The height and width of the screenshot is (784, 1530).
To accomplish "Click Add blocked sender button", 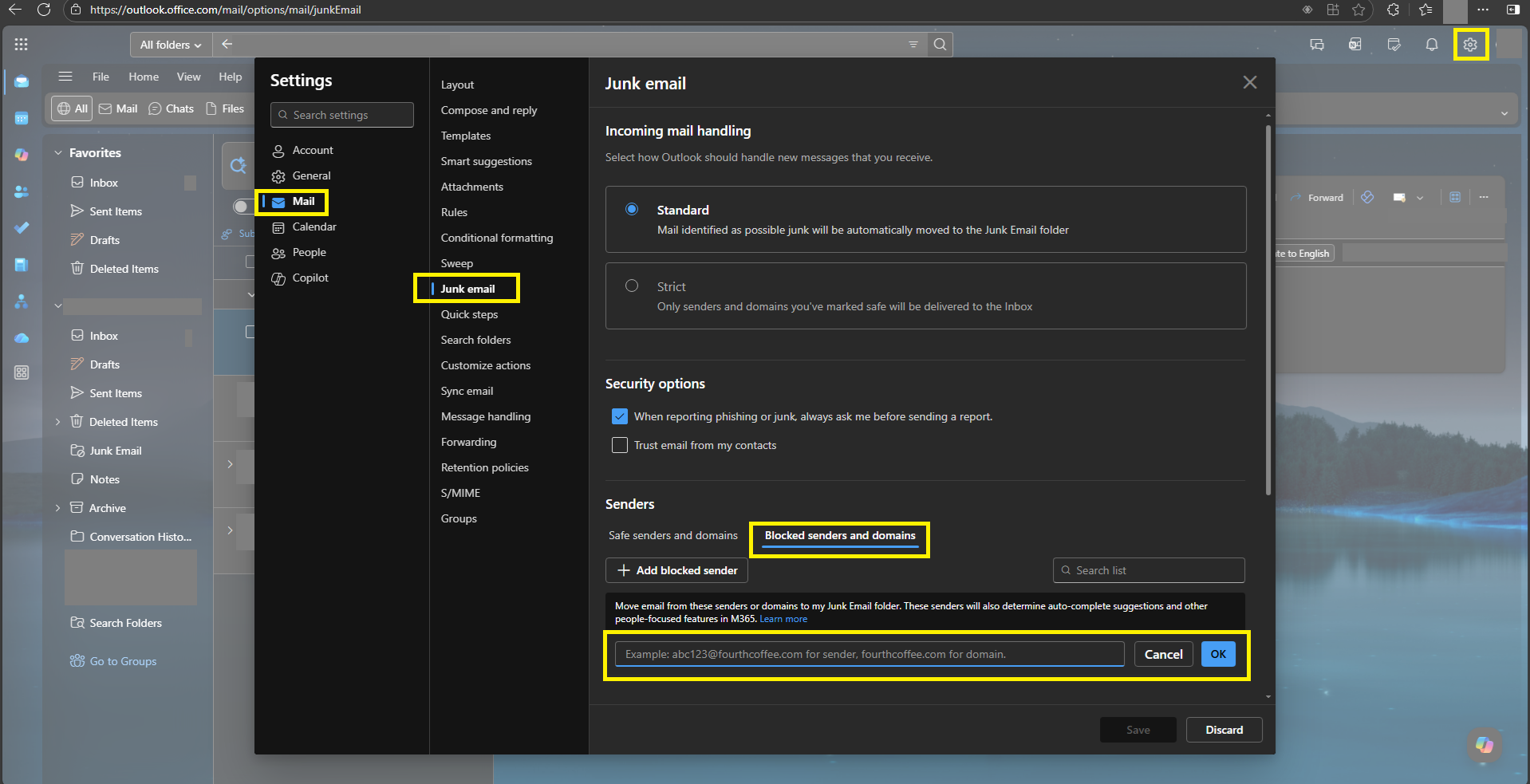I will pos(676,570).
